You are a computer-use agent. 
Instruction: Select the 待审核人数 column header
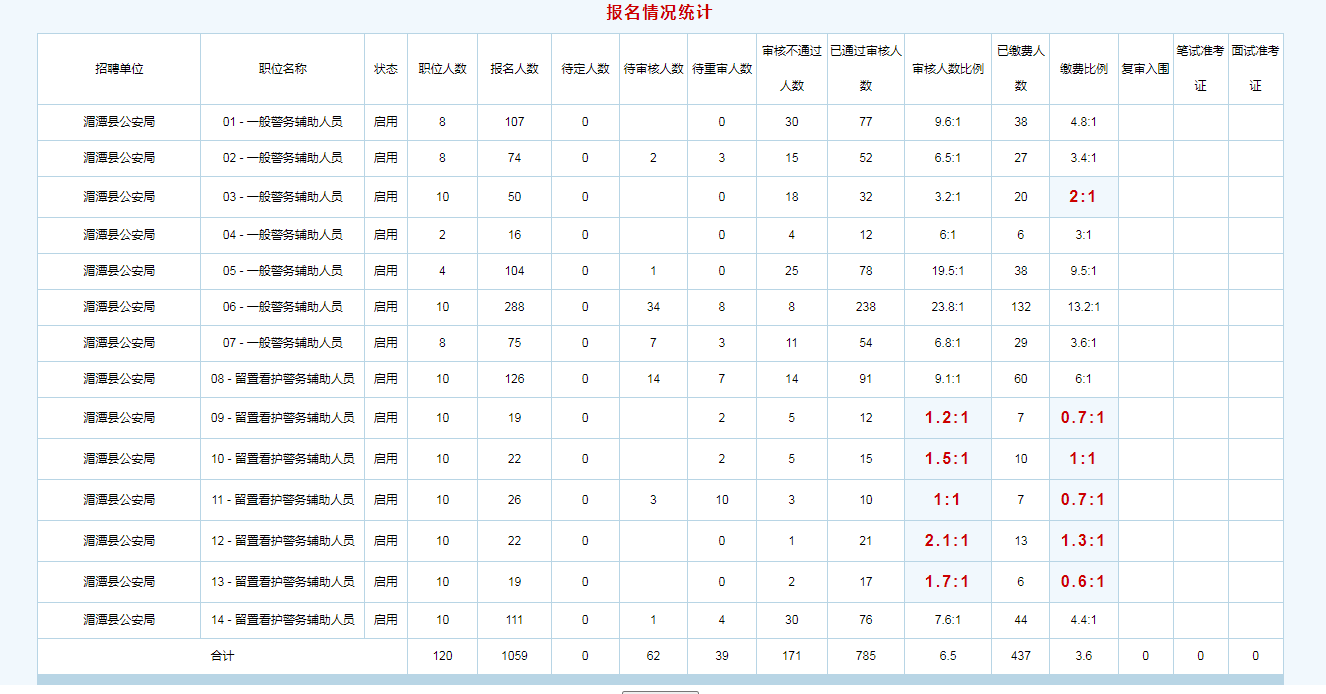(x=653, y=69)
